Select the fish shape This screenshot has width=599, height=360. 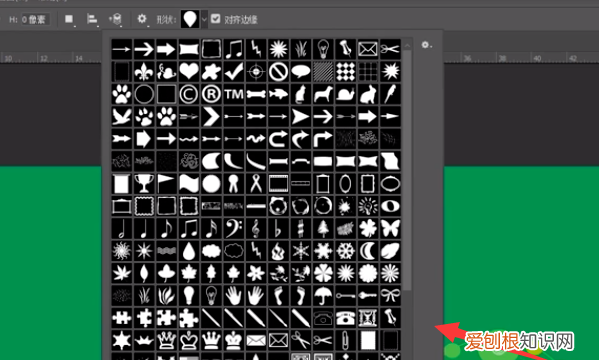click(278, 94)
